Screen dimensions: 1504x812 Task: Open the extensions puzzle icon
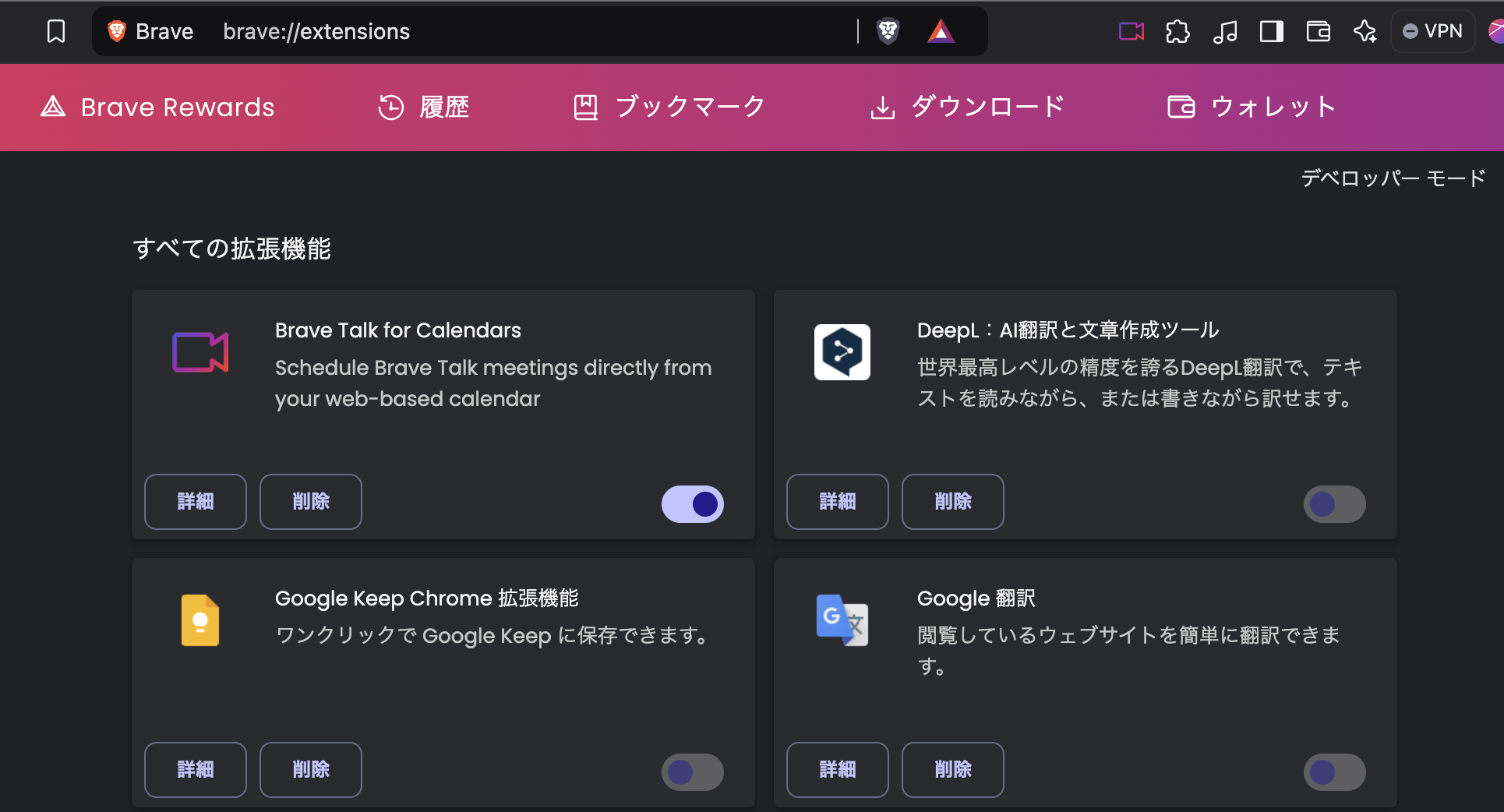[x=1177, y=32]
